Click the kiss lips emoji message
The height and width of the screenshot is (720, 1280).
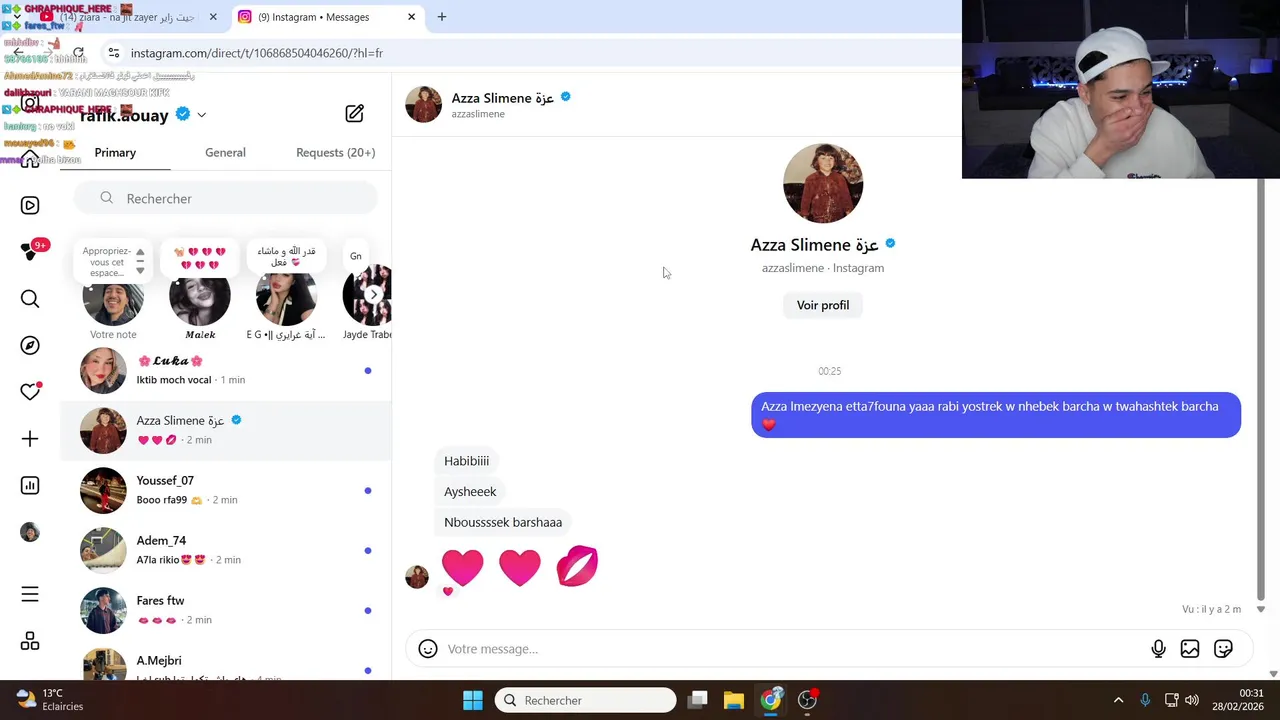tap(577, 566)
